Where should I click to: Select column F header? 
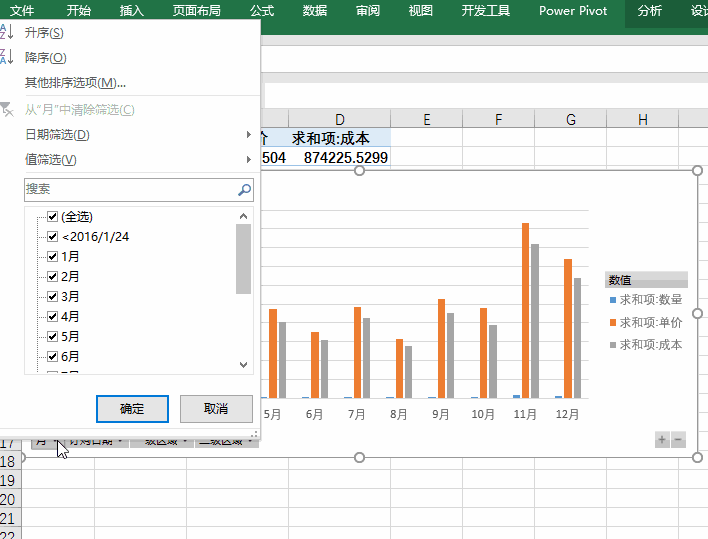pyautogui.click(x=498, y=119)
